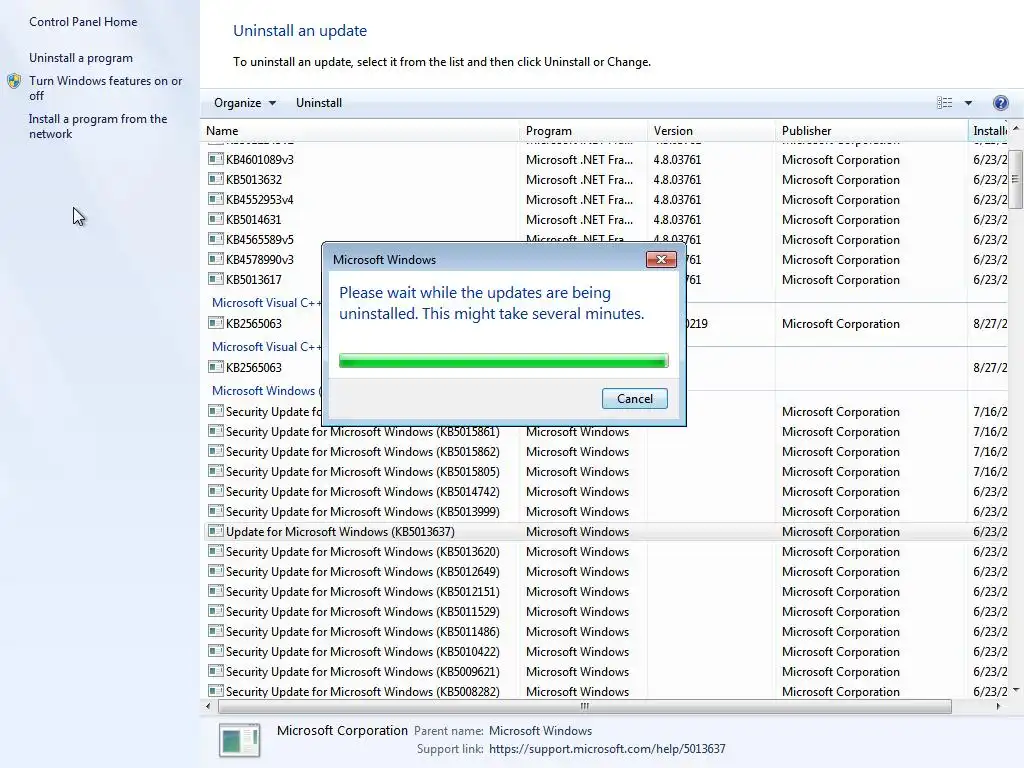Click Uninstall in the toolbar
The image size is (1024, 768).
click(319, 103)
